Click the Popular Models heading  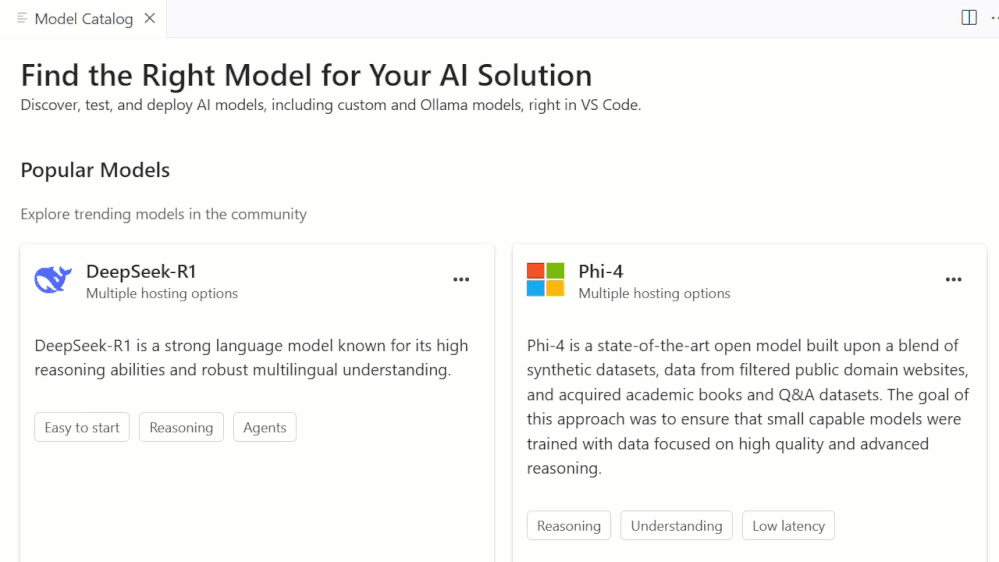click(95, 170)
